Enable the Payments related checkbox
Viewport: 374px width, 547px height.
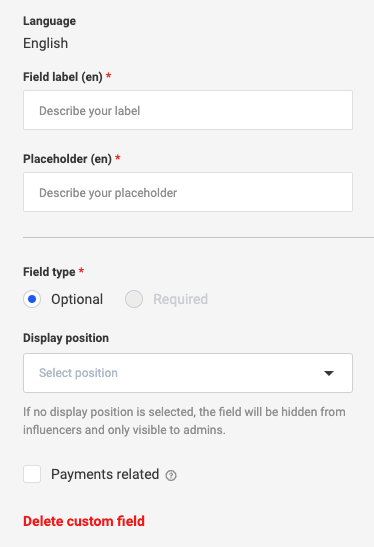[32, 474]
